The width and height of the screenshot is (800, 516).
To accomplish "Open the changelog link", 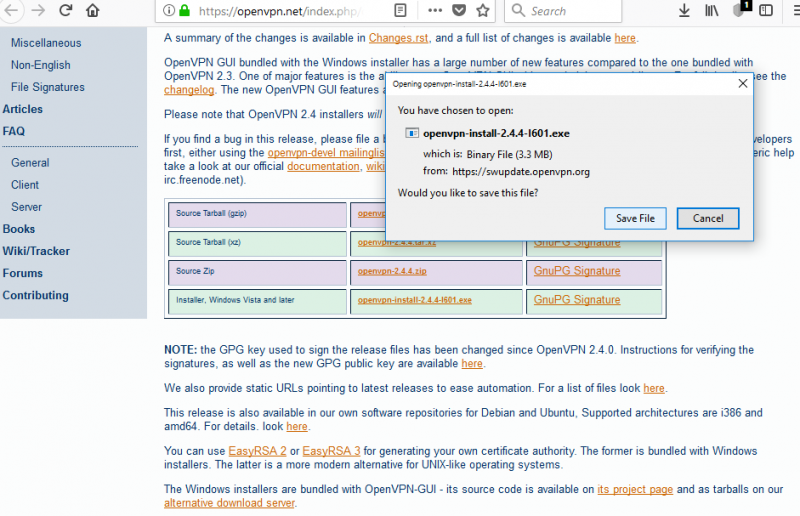I will 189,90.
